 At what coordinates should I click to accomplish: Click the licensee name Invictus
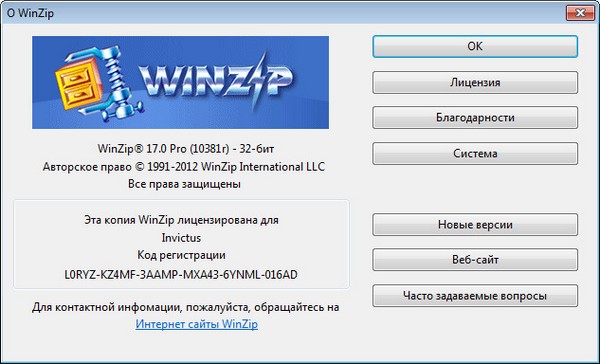181,238
